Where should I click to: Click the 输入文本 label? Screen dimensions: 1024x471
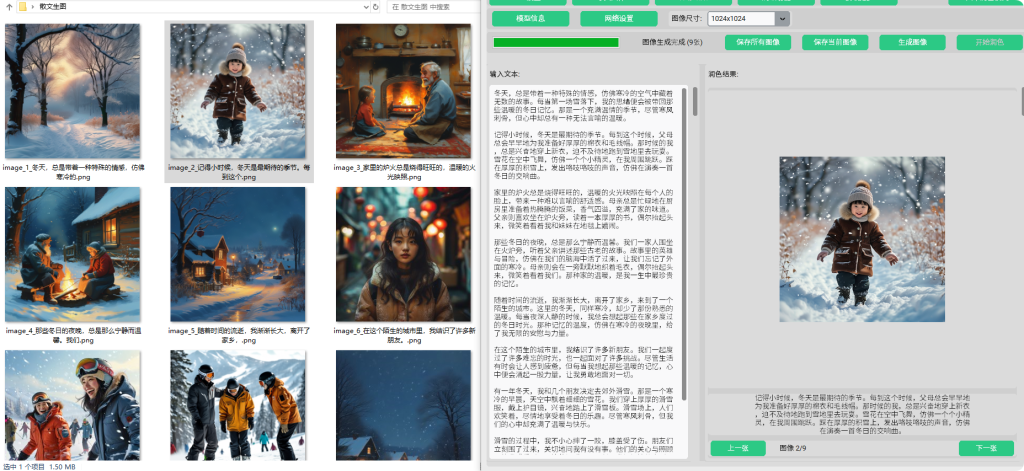(x=505, y=74)
